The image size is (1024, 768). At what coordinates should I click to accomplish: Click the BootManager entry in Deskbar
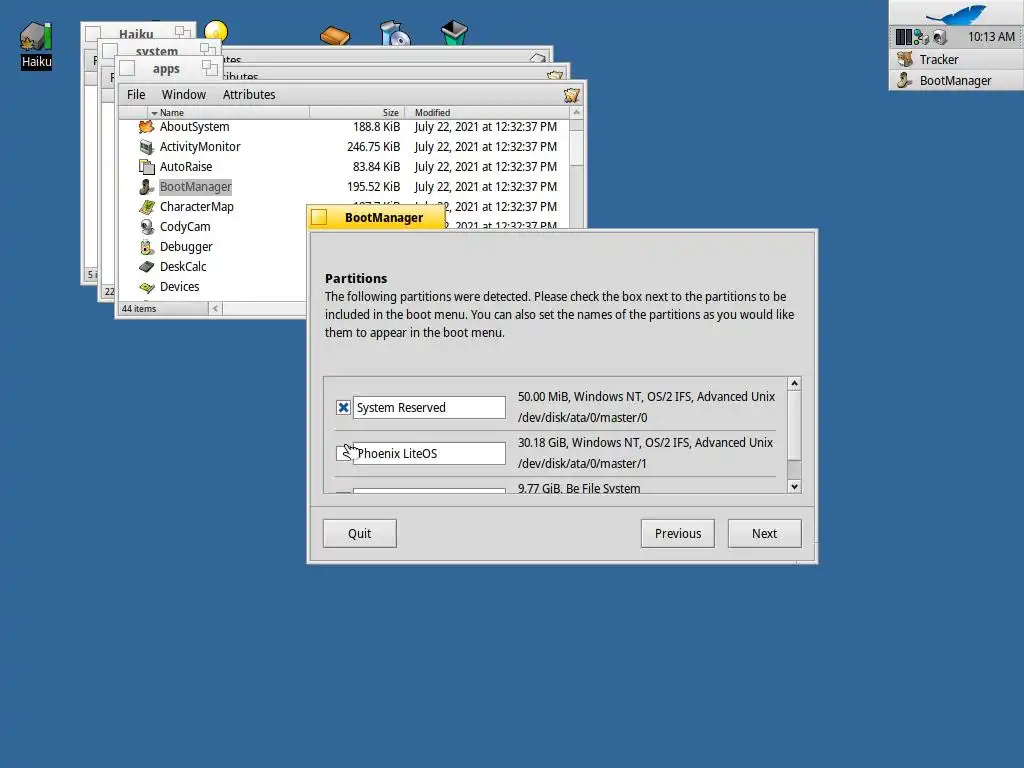point(957,80)
